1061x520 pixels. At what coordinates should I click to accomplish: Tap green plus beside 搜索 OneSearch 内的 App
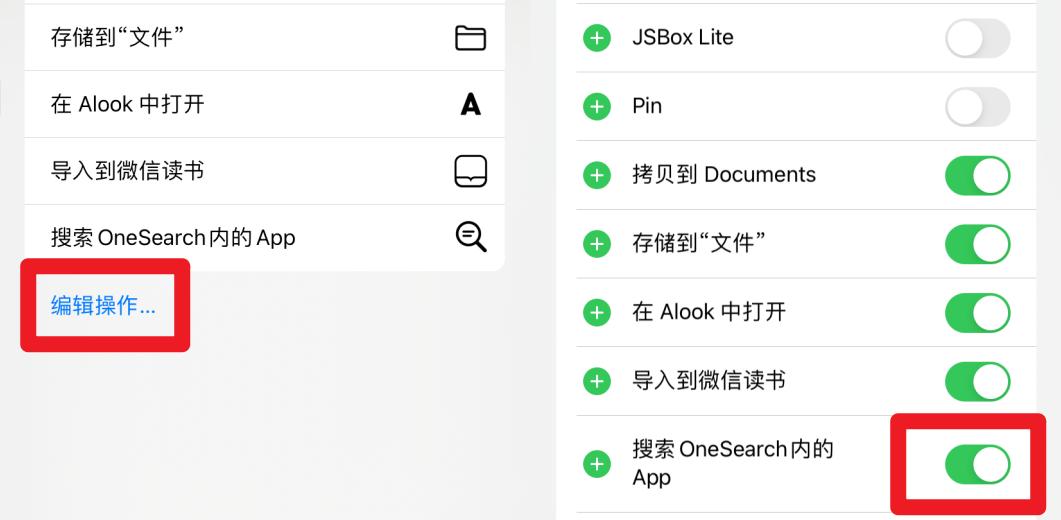(x=597, y=464)
